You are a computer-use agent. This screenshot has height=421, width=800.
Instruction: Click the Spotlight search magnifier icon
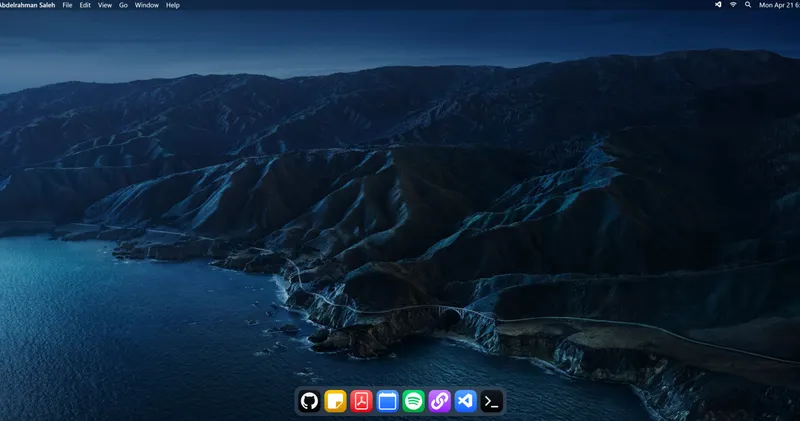pos(748,5)
